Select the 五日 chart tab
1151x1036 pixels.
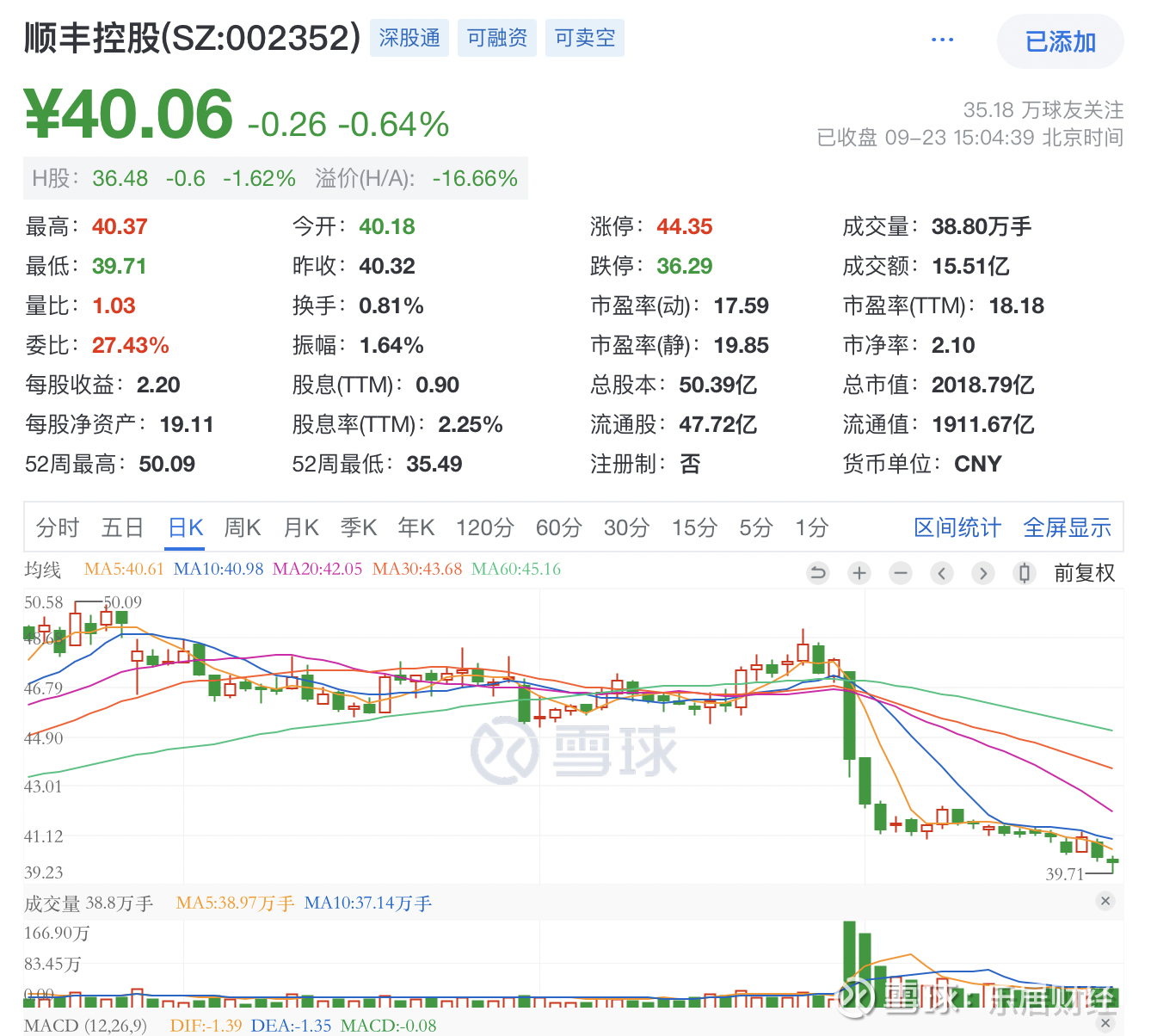[x=122, y=527]
